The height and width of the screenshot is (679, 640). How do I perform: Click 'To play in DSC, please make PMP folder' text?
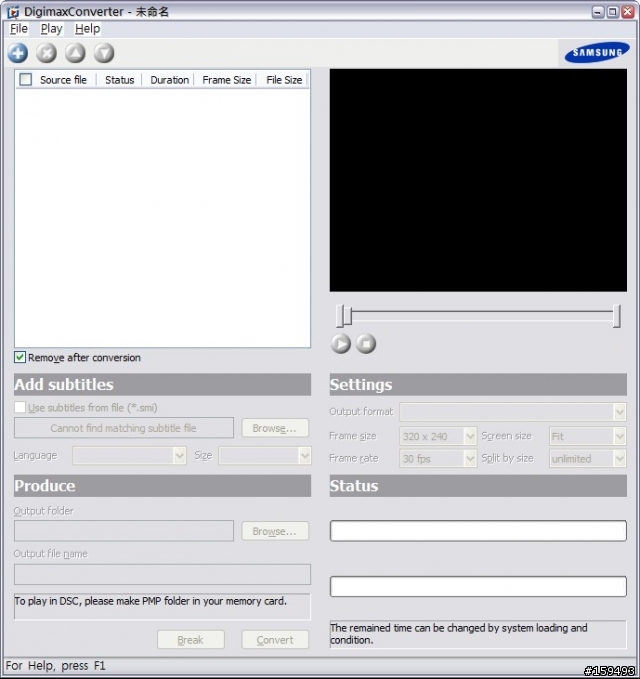pos(150,601)
